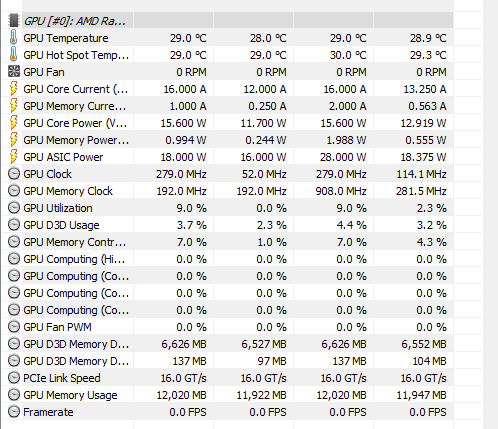The image size is (498, 429).
Task: Click the 114.1 MHz GPU Clock average value
Action: pos(421,174)
